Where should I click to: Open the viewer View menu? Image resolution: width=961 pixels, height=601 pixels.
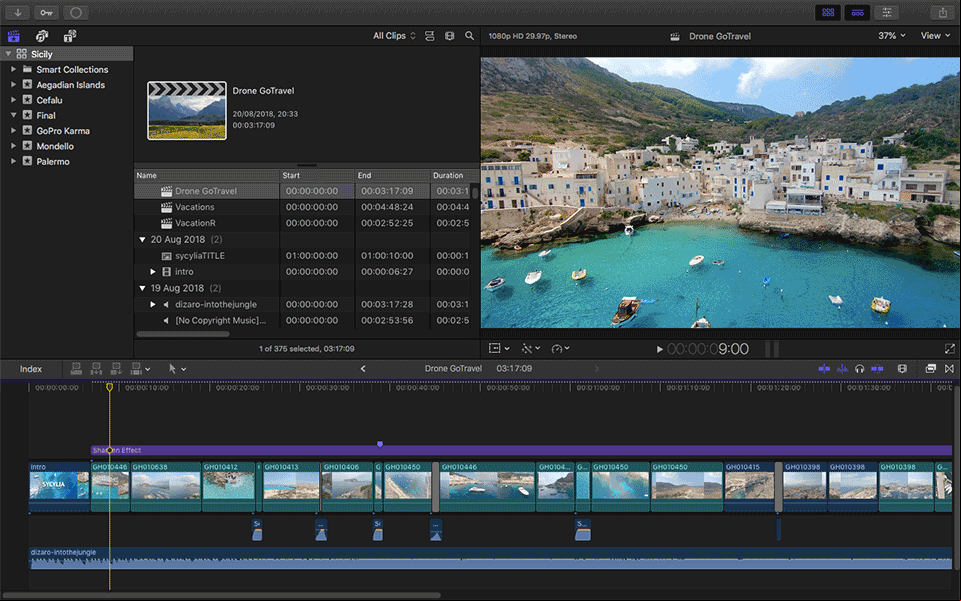935,36
